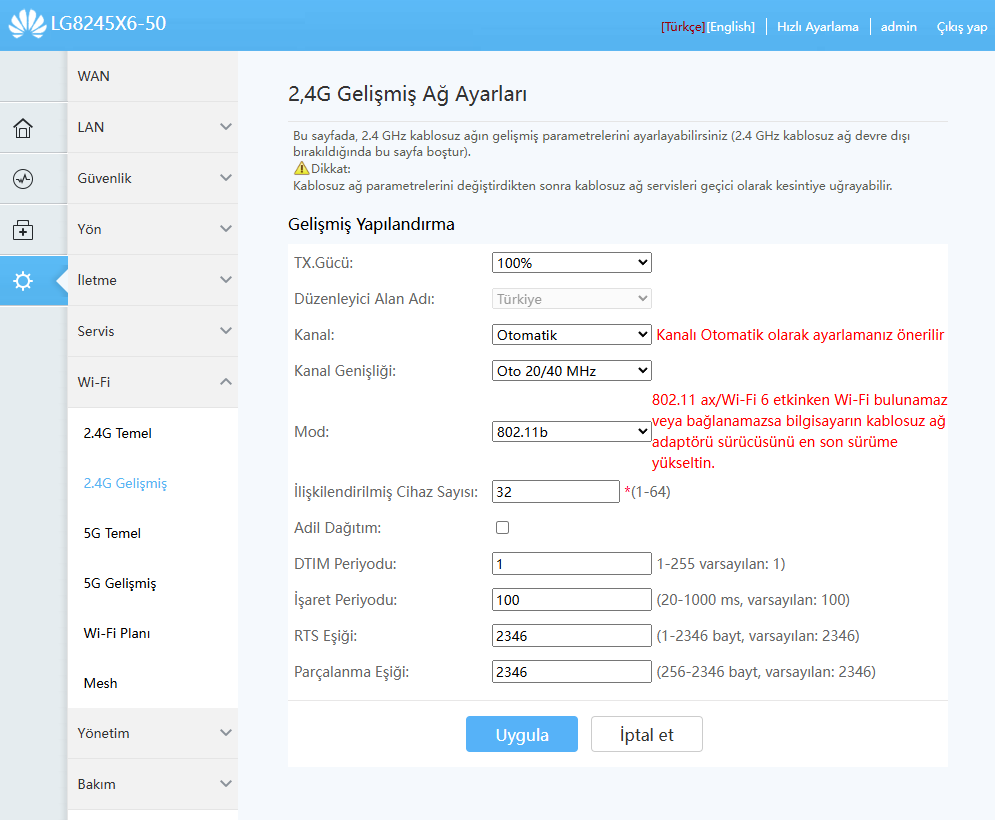Focus the DTIM Periyodu input field
The height and width of the screenshot is (820, 995).
(572, 564)
